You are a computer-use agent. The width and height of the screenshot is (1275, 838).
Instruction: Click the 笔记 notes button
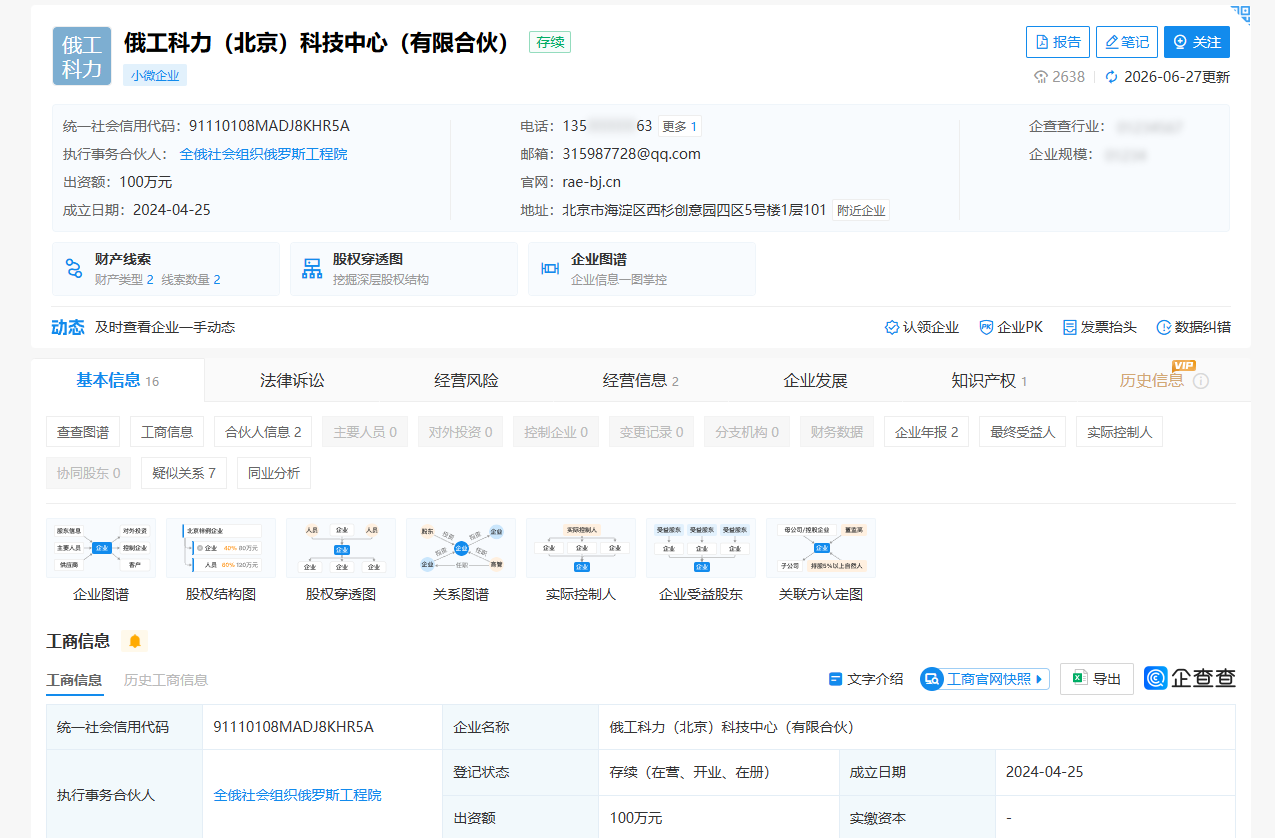[1127, 42]
